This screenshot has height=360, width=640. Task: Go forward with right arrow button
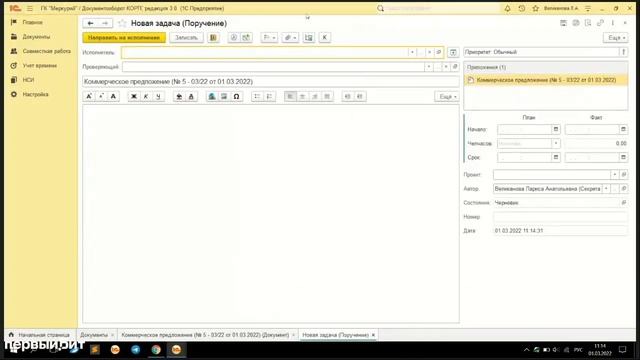click(x=105, y=23)
